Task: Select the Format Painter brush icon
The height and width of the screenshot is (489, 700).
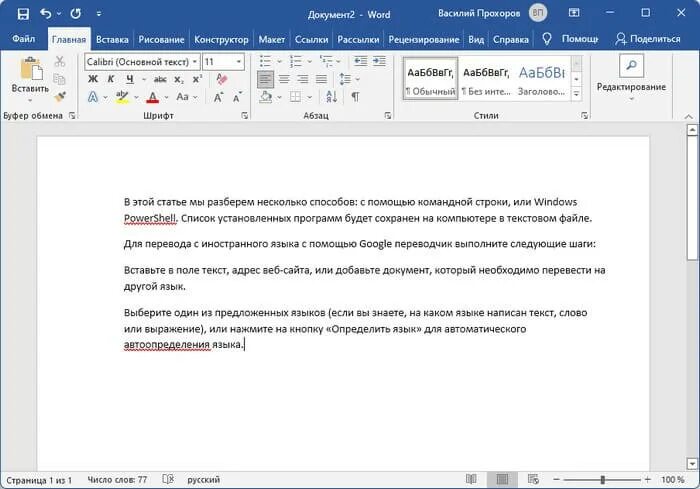Action: pos(59,96)
